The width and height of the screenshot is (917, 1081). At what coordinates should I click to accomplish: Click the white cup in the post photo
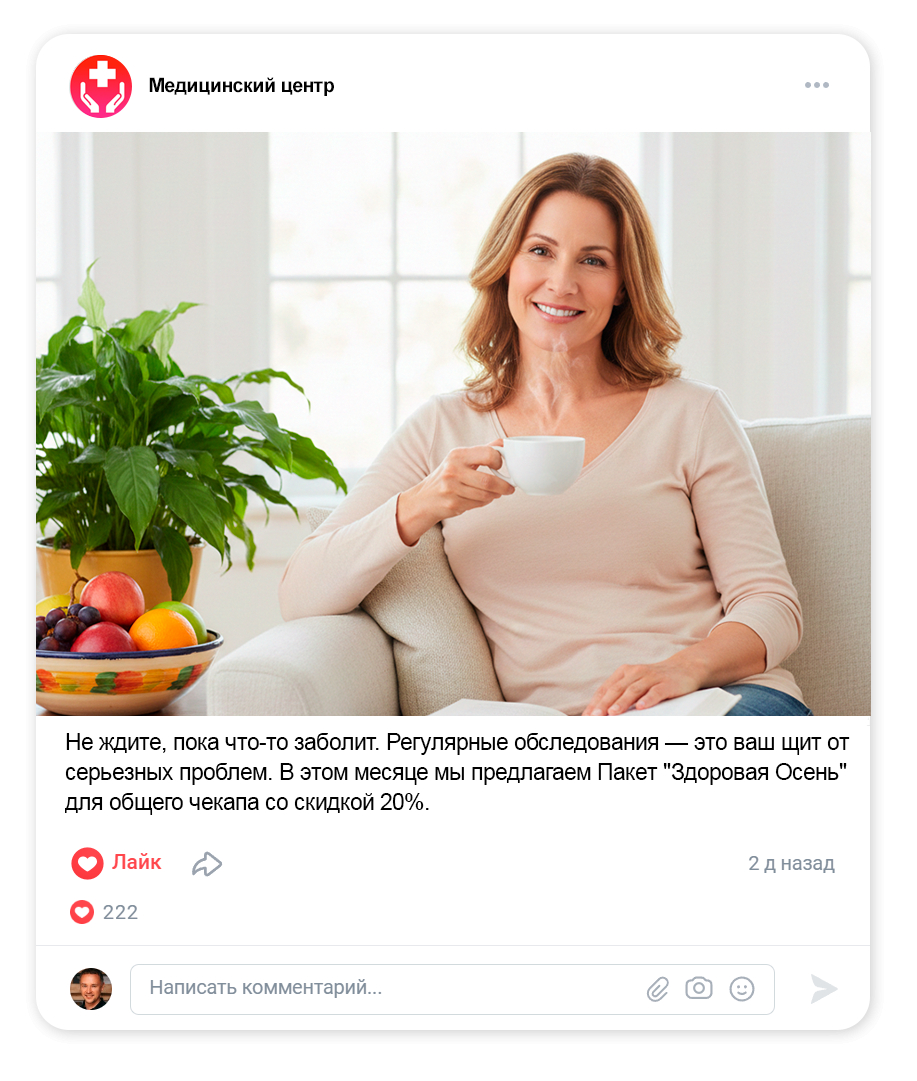coord(539,463)
